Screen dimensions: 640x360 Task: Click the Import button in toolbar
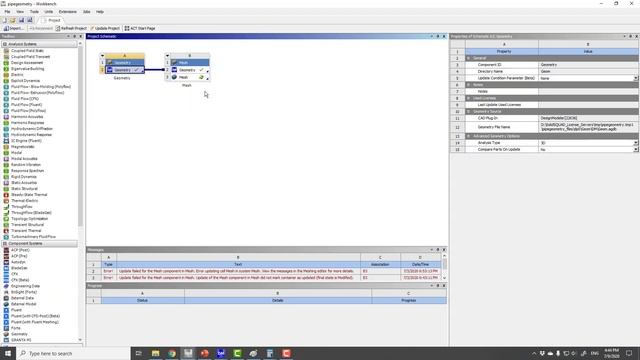pos(13,28)
